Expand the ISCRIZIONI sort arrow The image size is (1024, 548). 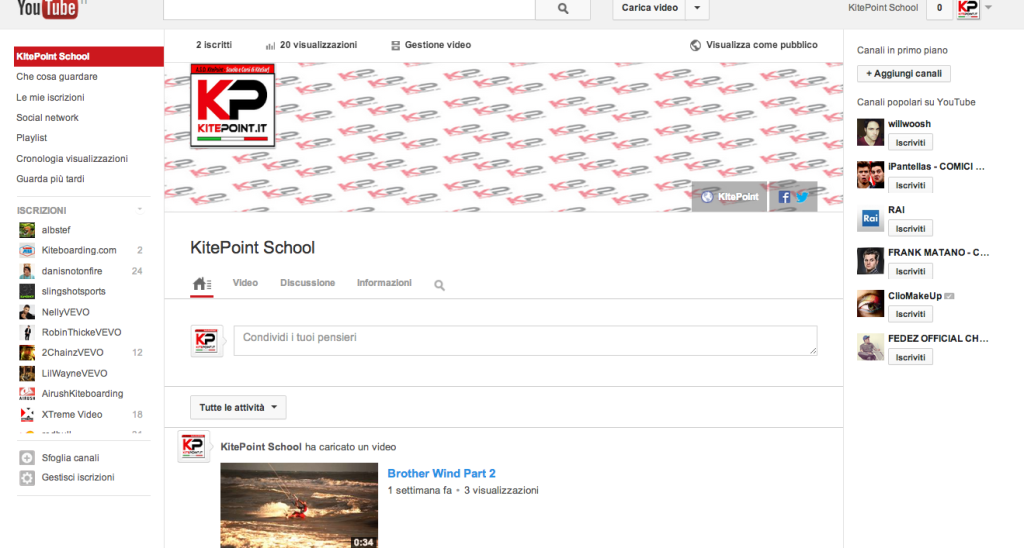[x=139, y=210]
